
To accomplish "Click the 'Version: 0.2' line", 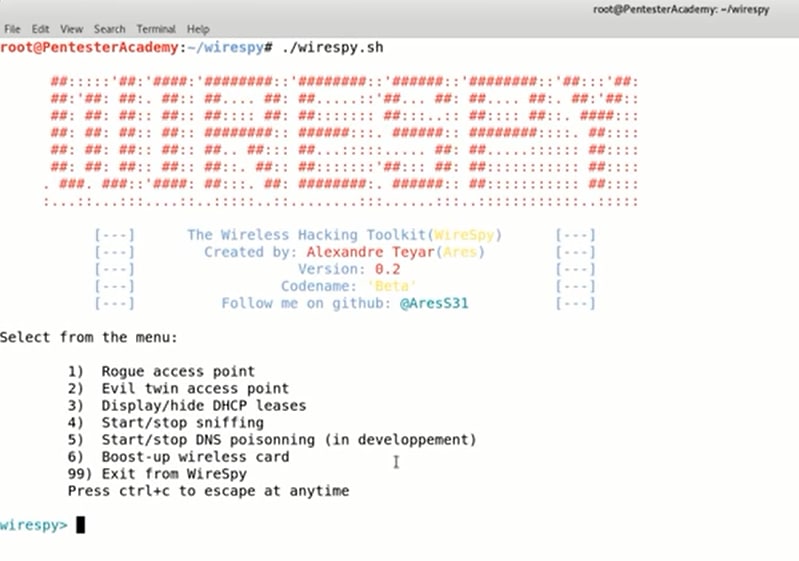I will (349, 269).
